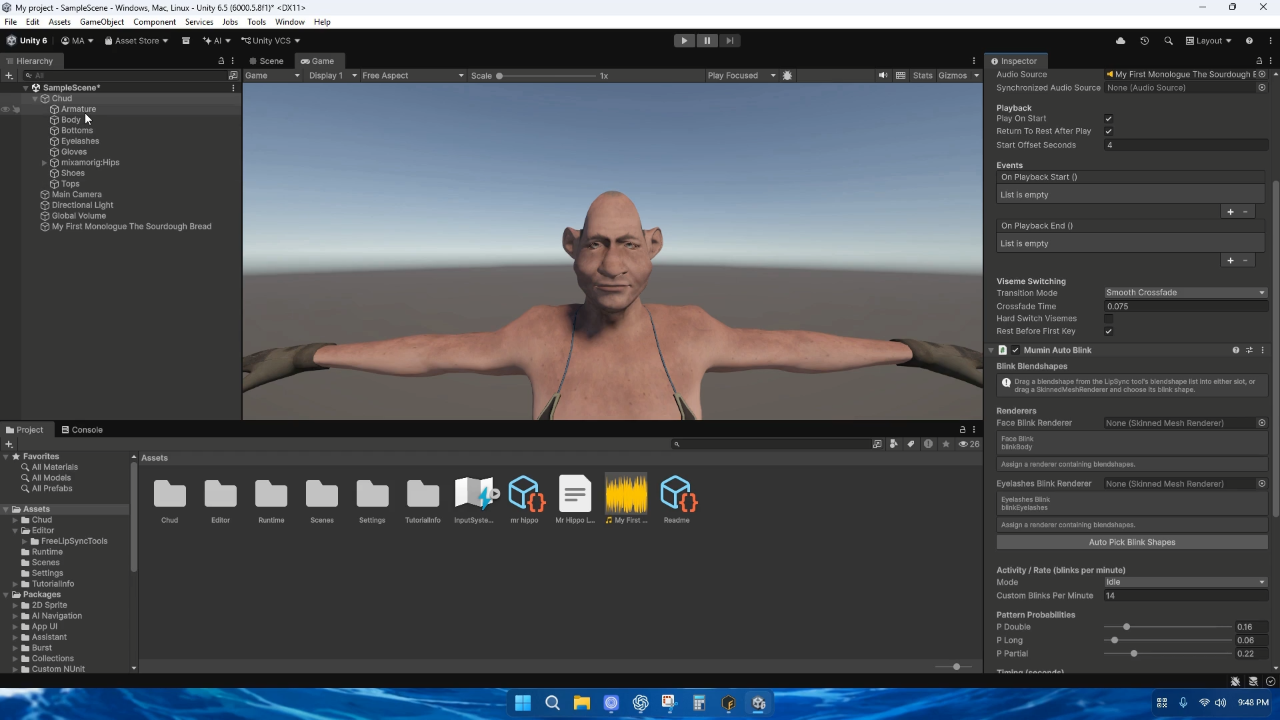Viewport: 1280px width, 720px height.
Task: Select the My First audio clip asset
Action: pyautogui.click(x=626, y=500)
